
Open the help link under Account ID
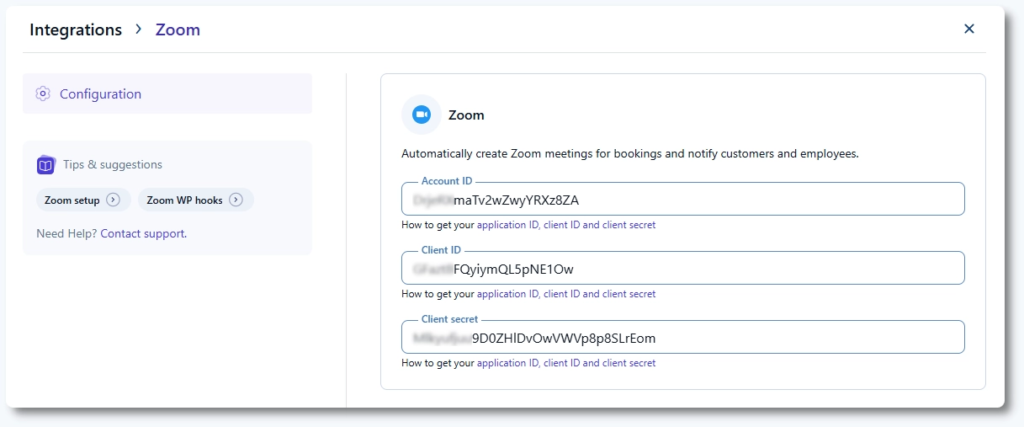coord(566,225)
